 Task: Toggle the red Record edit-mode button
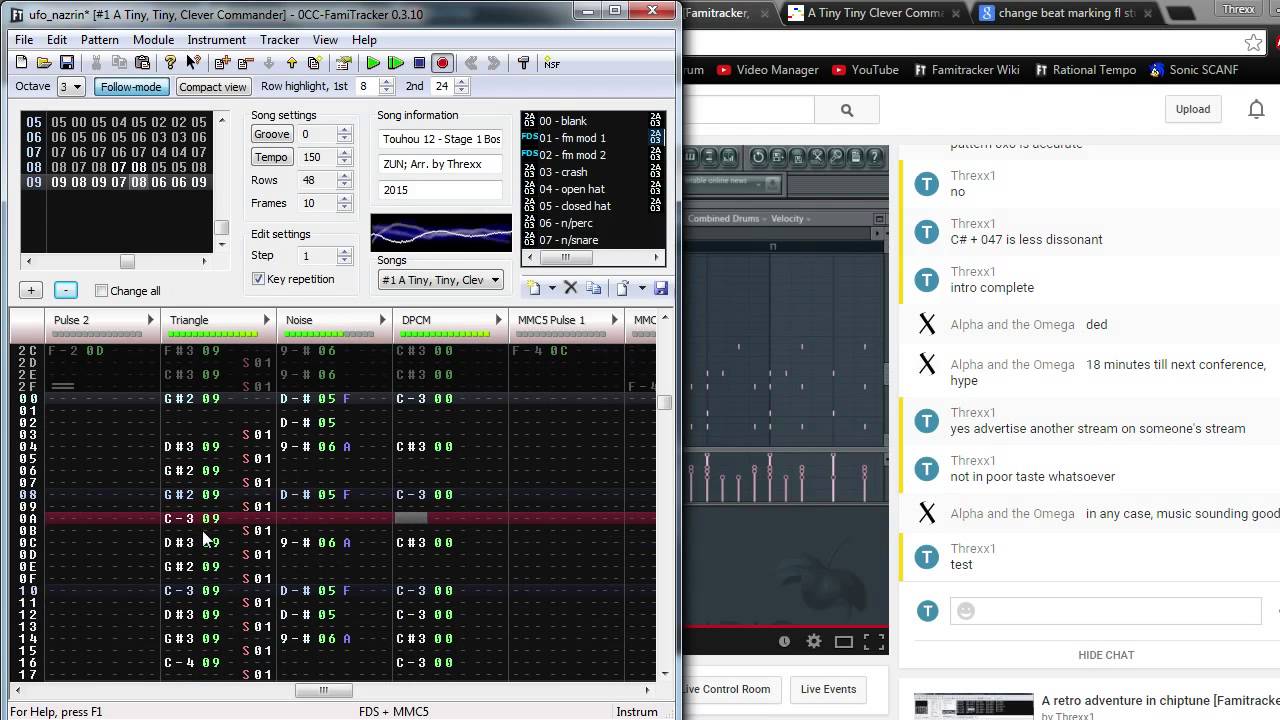pyautogui.click(x=442, y=63)
